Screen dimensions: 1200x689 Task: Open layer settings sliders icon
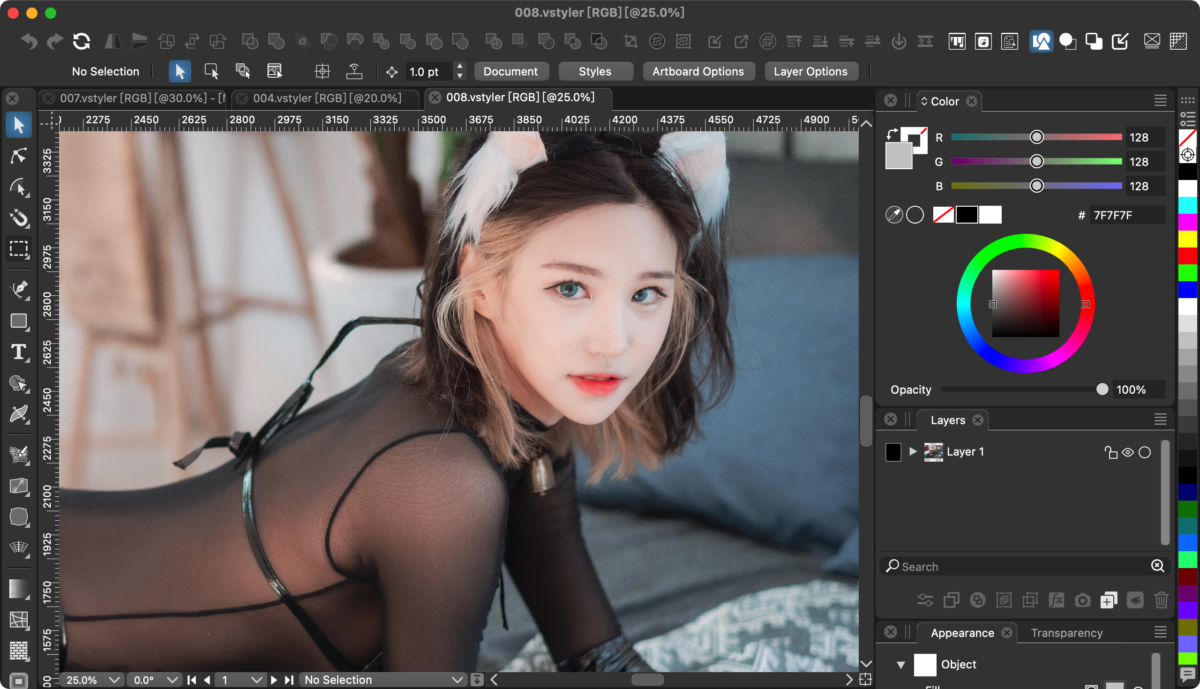pyautogui.click(x=925, y=600)
